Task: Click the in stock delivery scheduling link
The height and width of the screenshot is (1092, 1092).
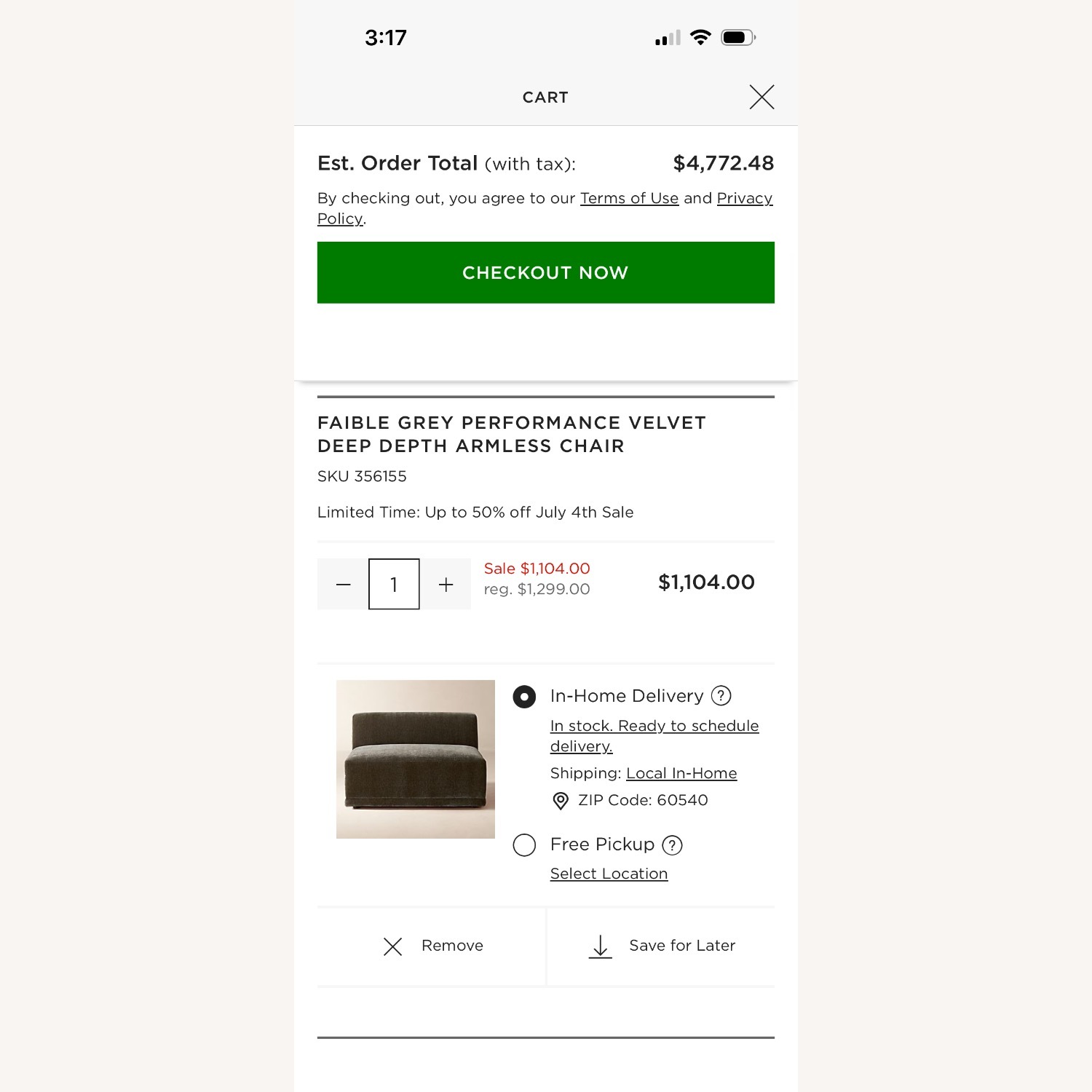Action: [x=654, y=736]
